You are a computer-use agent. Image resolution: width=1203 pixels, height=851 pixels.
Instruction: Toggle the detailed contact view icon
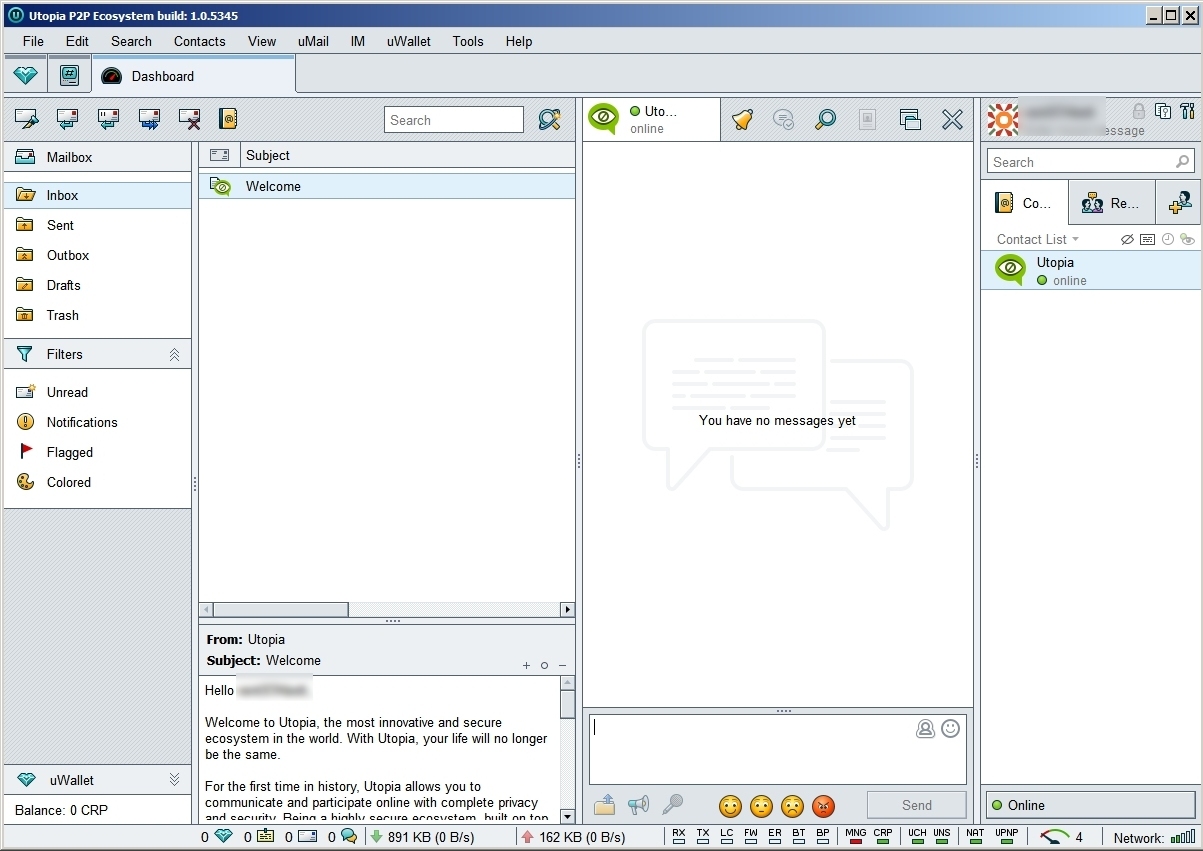click(1147, 240)
